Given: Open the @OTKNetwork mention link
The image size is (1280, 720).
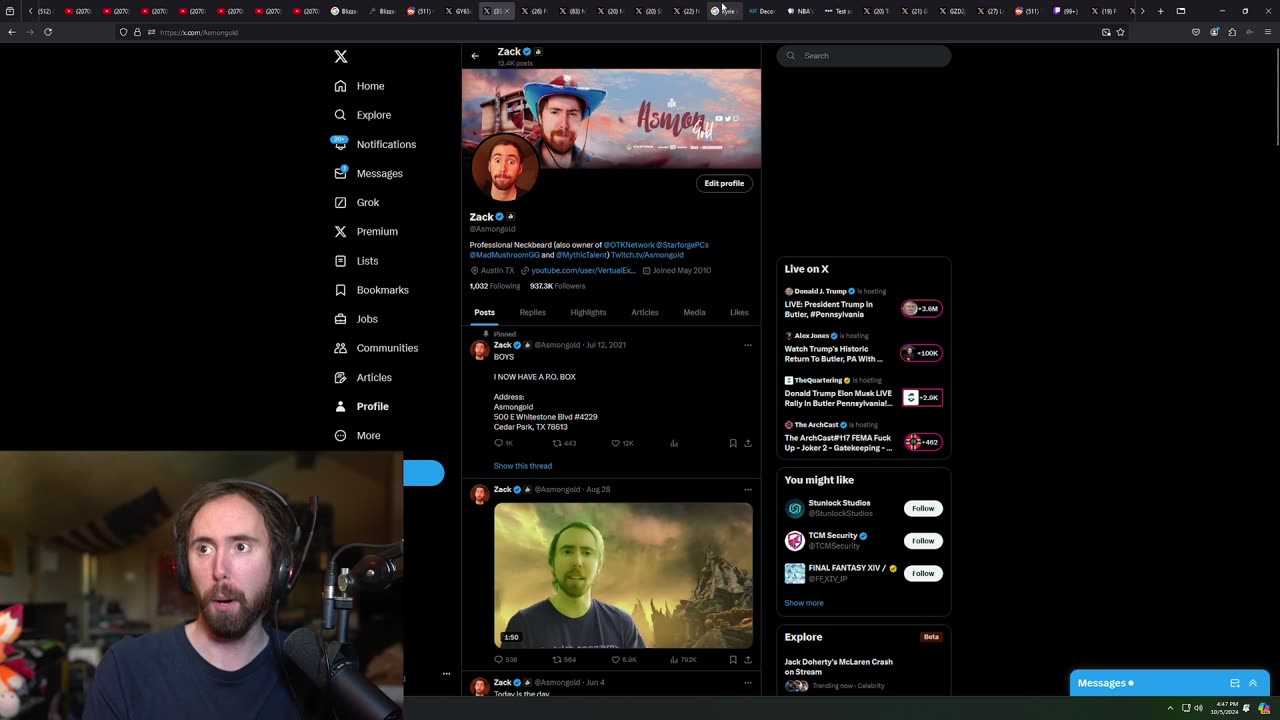Looking at the screenshot, I should coord(629,245).
